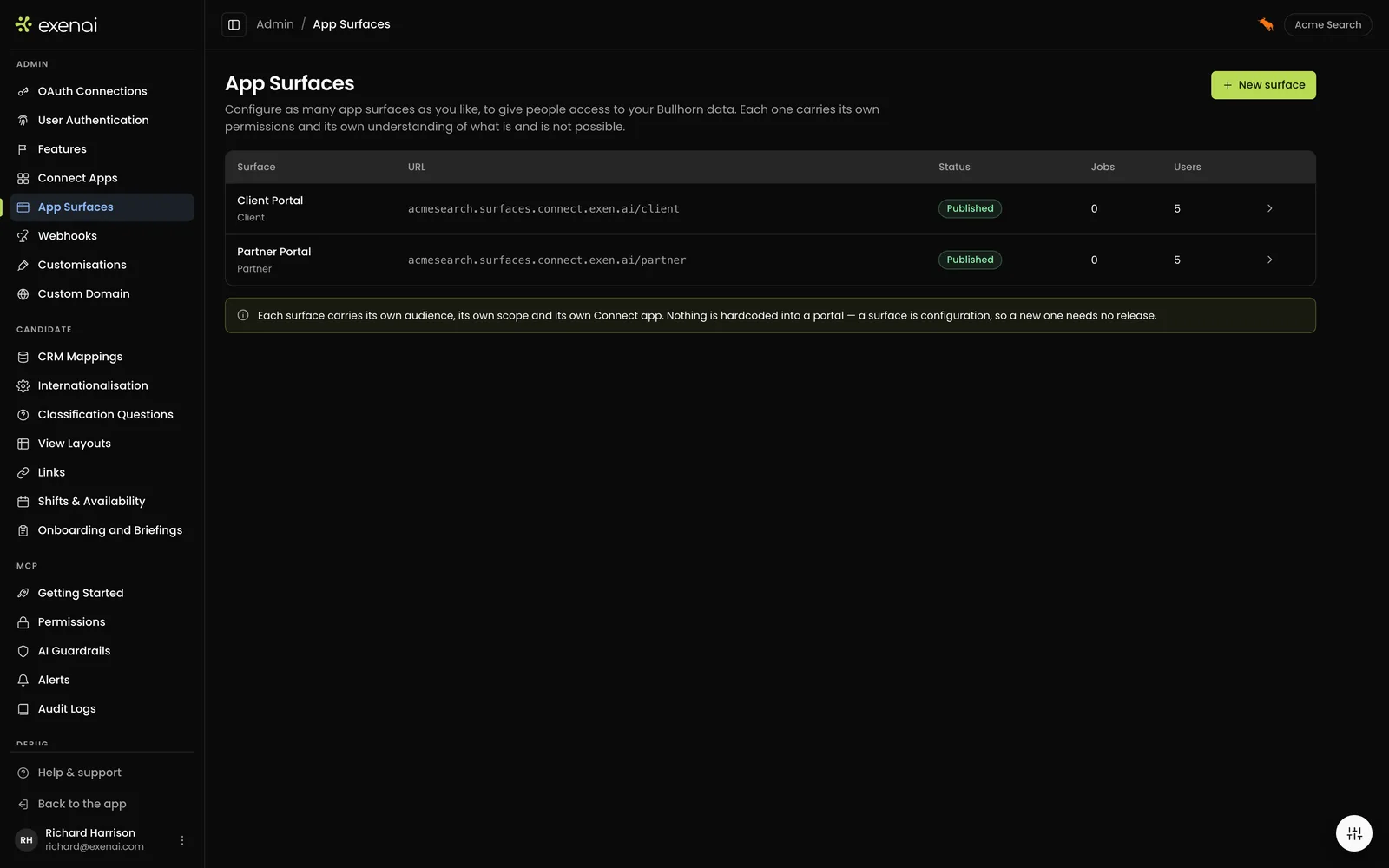Click the Webhooks icon in sidebar
Screen dimensions: 1389x868
23,236
